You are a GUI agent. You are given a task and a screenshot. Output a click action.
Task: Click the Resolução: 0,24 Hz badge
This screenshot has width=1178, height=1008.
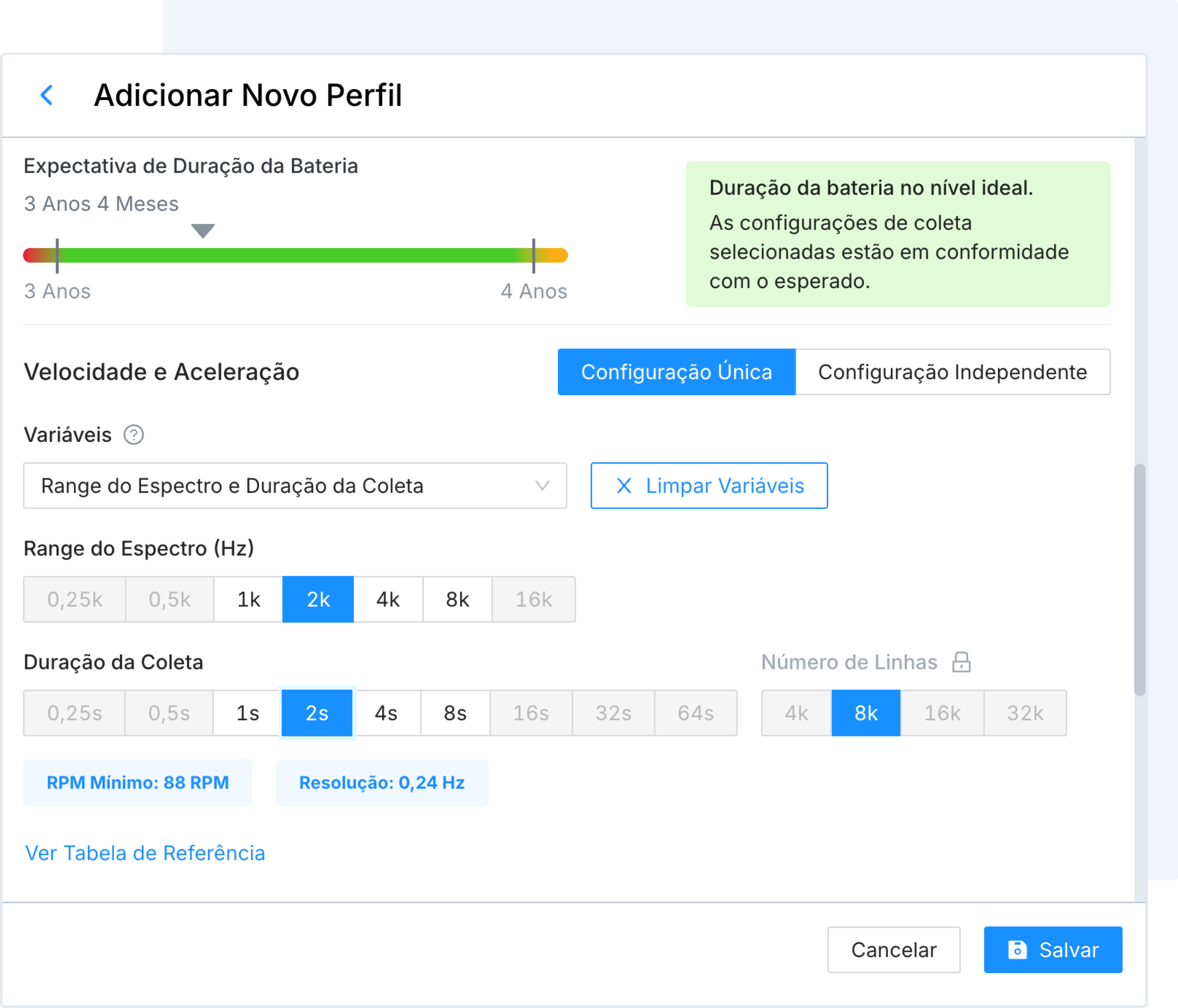[382, 783]
